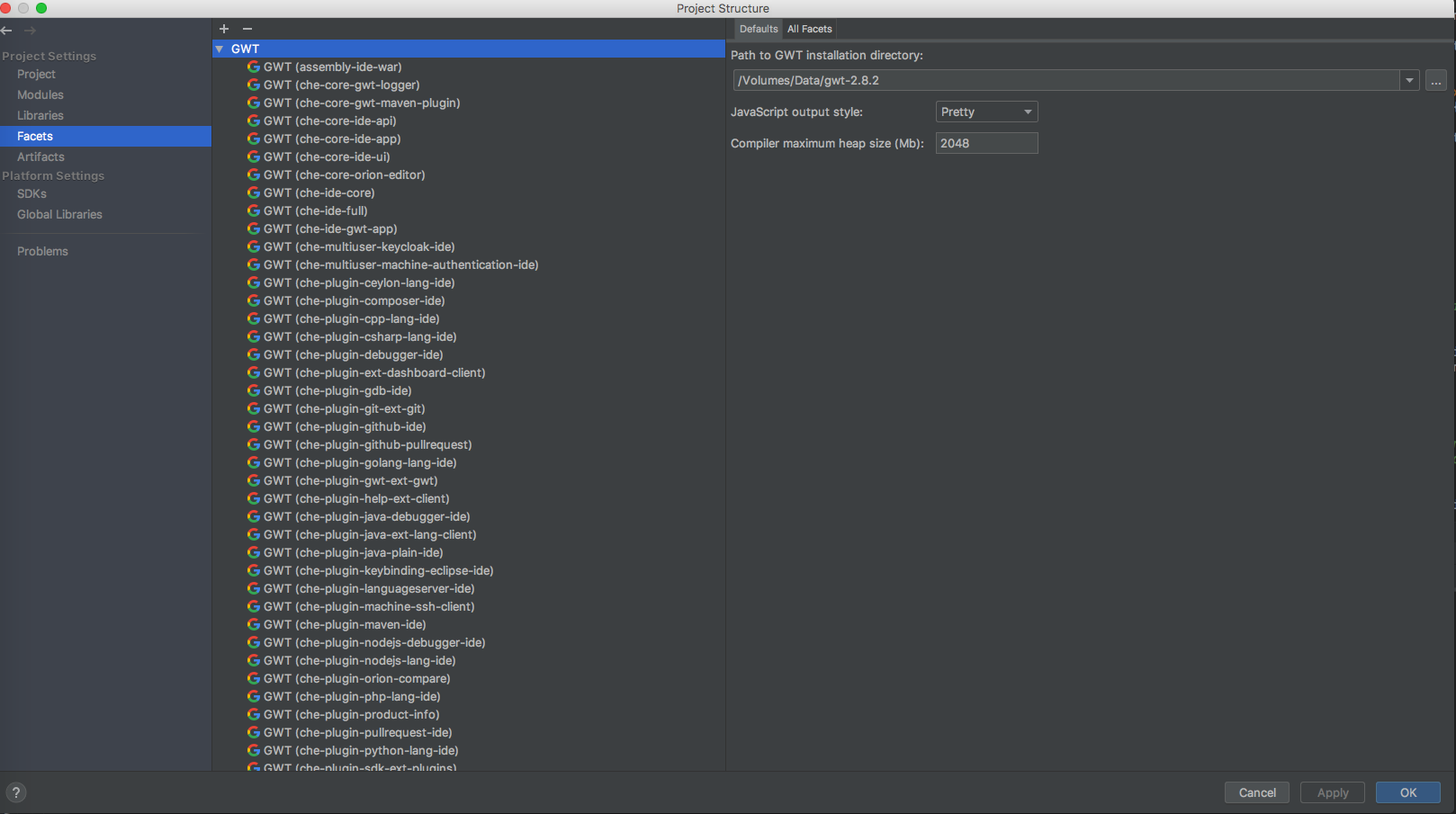Select Facets in the sidebar
This screenshot has width=1456, height=814.
106,136
